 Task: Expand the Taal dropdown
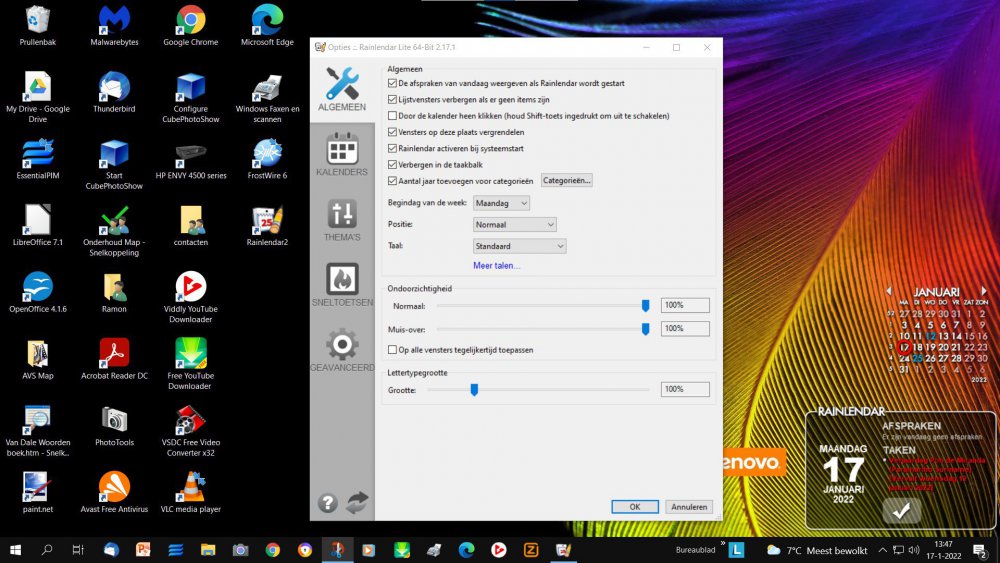(x=519, y=246)
